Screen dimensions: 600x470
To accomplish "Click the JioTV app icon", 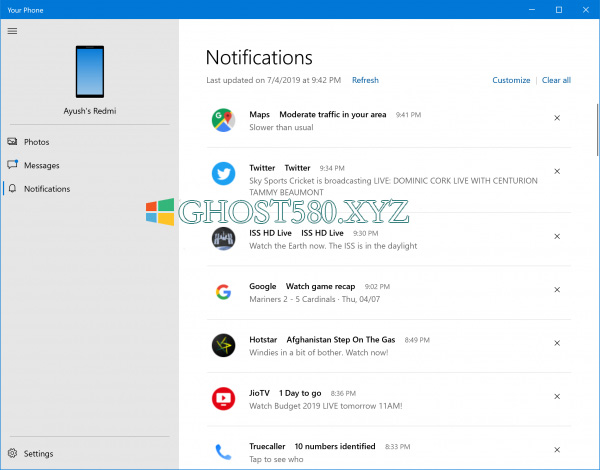I will click(223, 398).
